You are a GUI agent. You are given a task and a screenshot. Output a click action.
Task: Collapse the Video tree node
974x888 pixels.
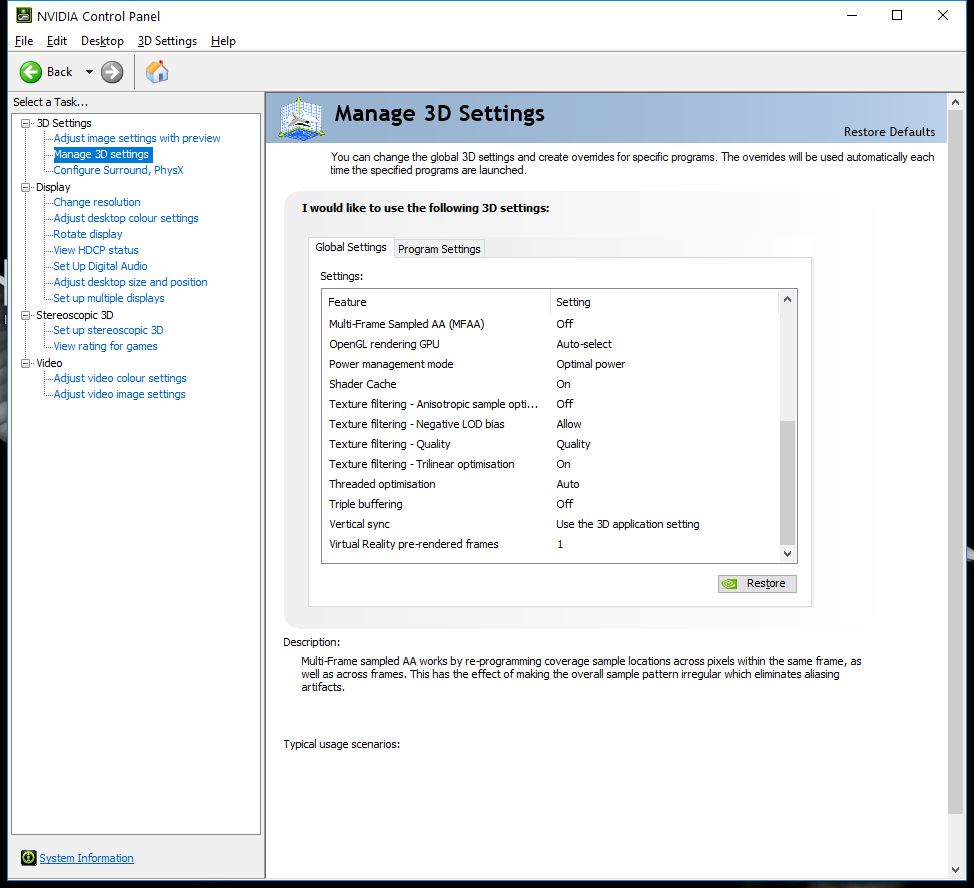click(25, 363)
